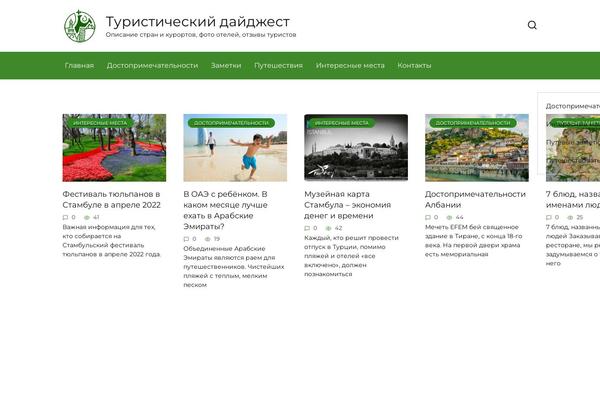Viewport: 600px width, 400px height.
Task: Click views eye icon showing 19
Action: tap(208, 239)
